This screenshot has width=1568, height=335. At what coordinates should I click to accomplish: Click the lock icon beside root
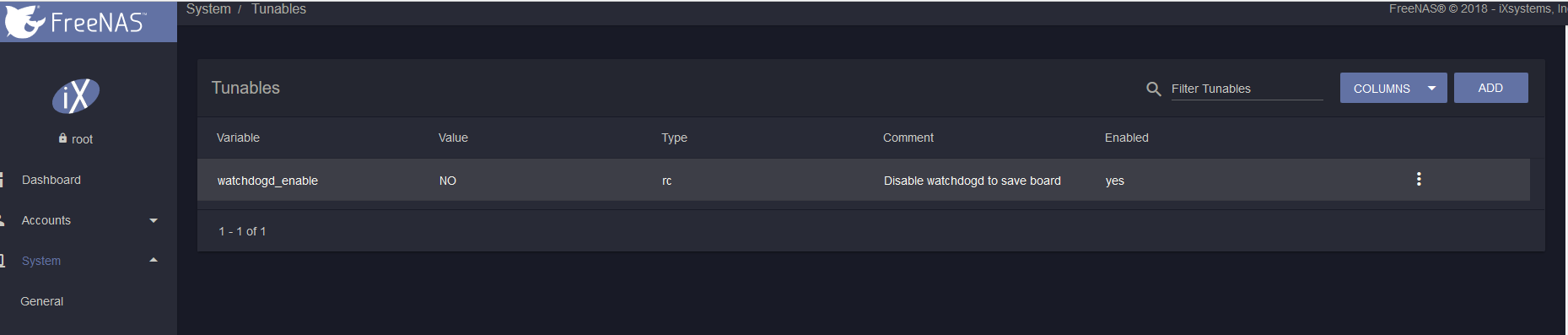point(63,138)
